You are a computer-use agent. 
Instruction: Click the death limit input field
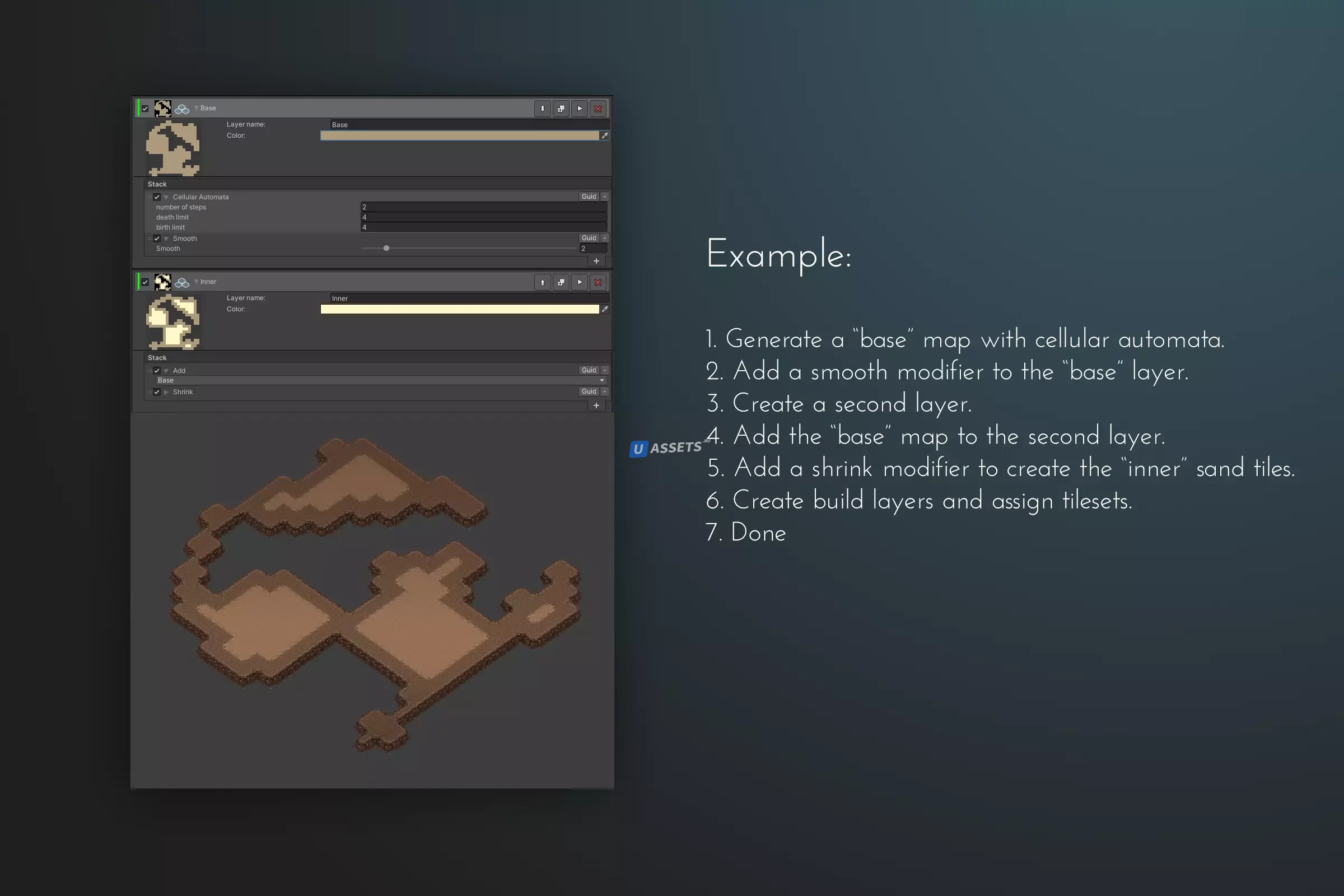tap(483, 217)
